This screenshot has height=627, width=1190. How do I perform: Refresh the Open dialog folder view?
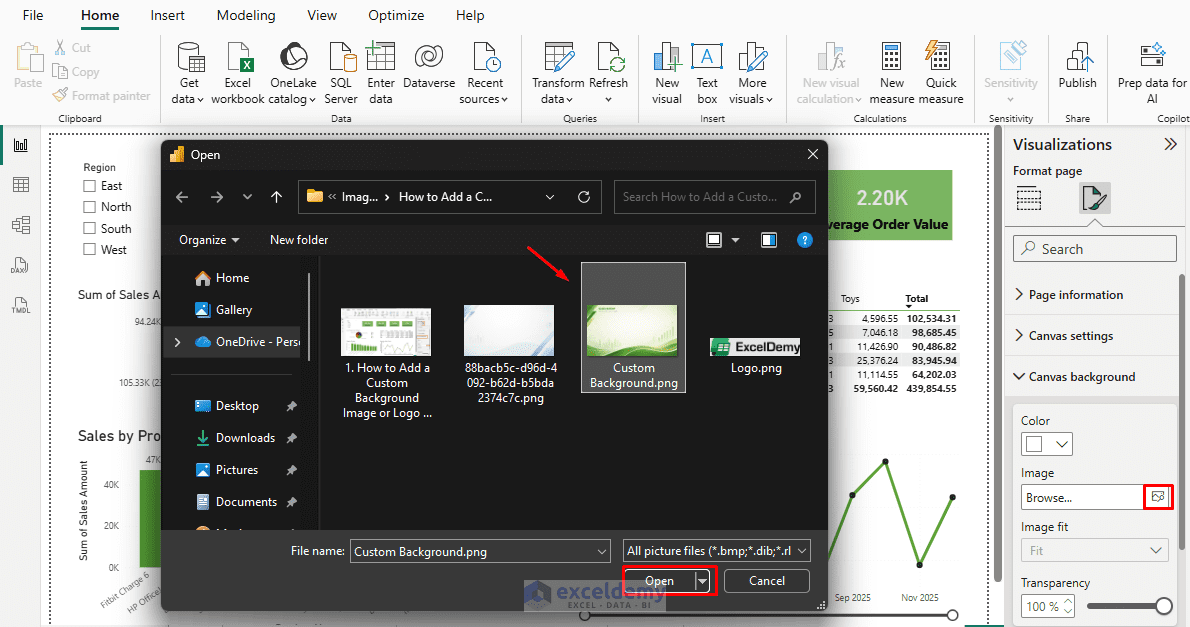pyautogui.click(x=584, y=197)
